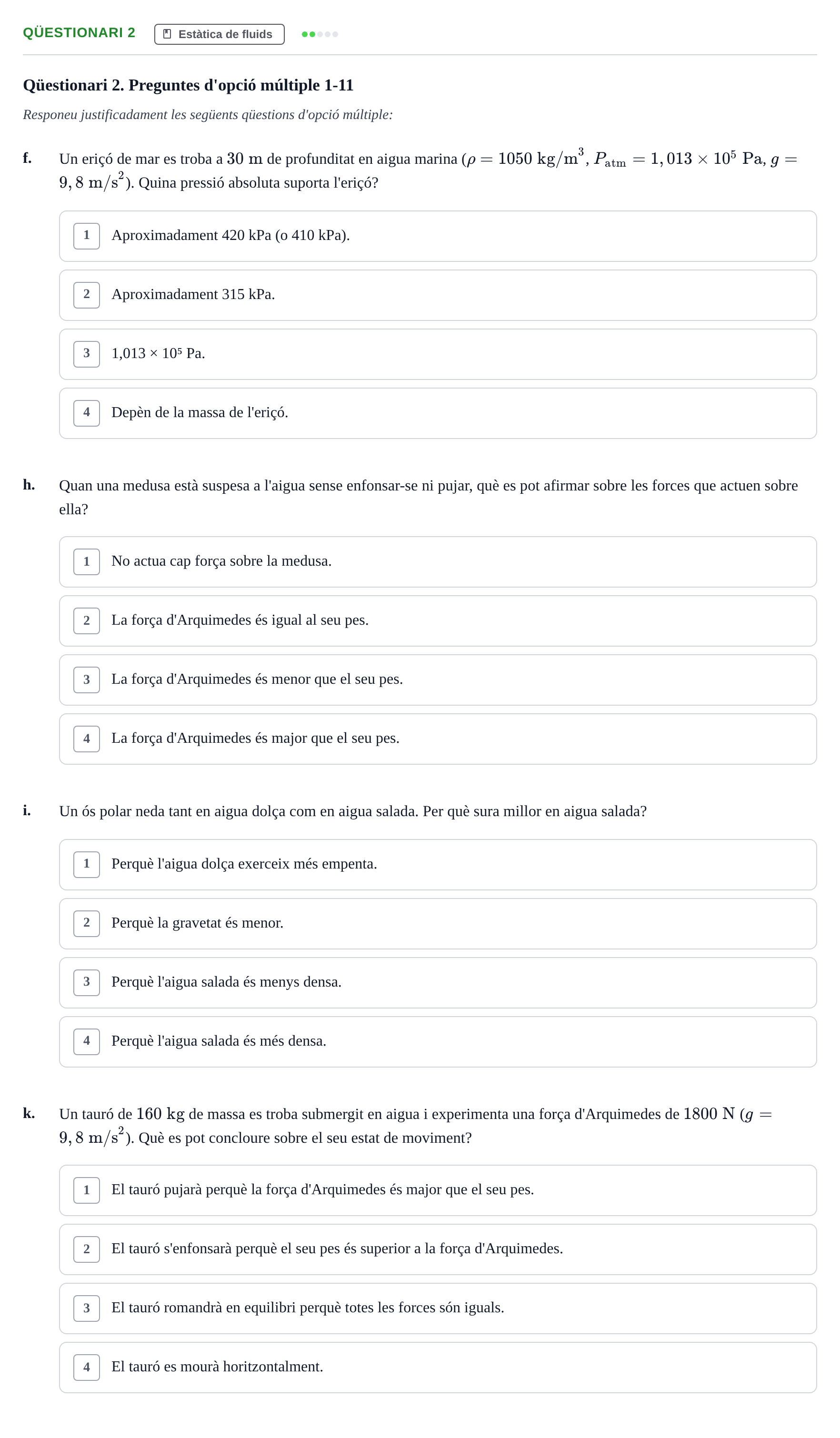The image size is (840, 1438).
Task: Click the book icon in the Estàtica de fluids badge
Action: (167, 34)
